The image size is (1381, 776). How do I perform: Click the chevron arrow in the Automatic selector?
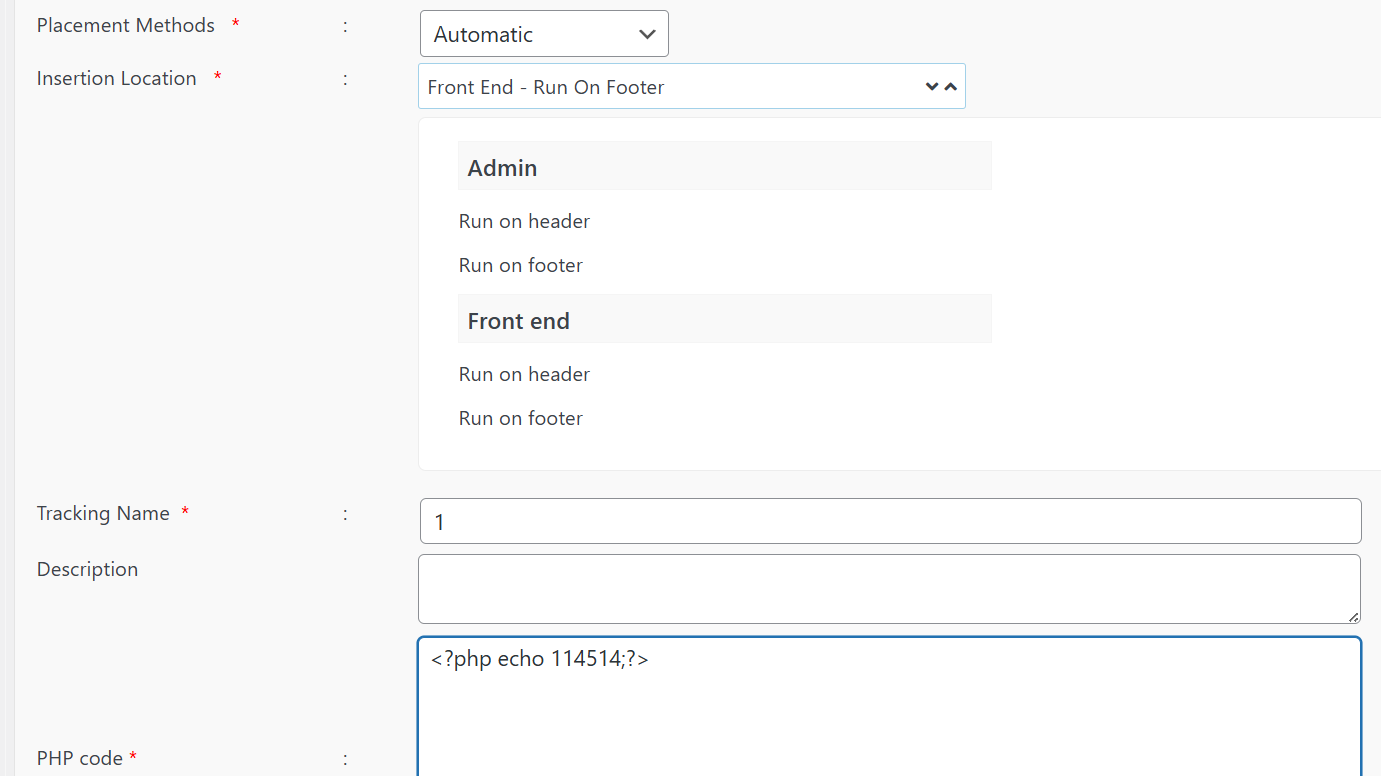(x=647, y=35)
